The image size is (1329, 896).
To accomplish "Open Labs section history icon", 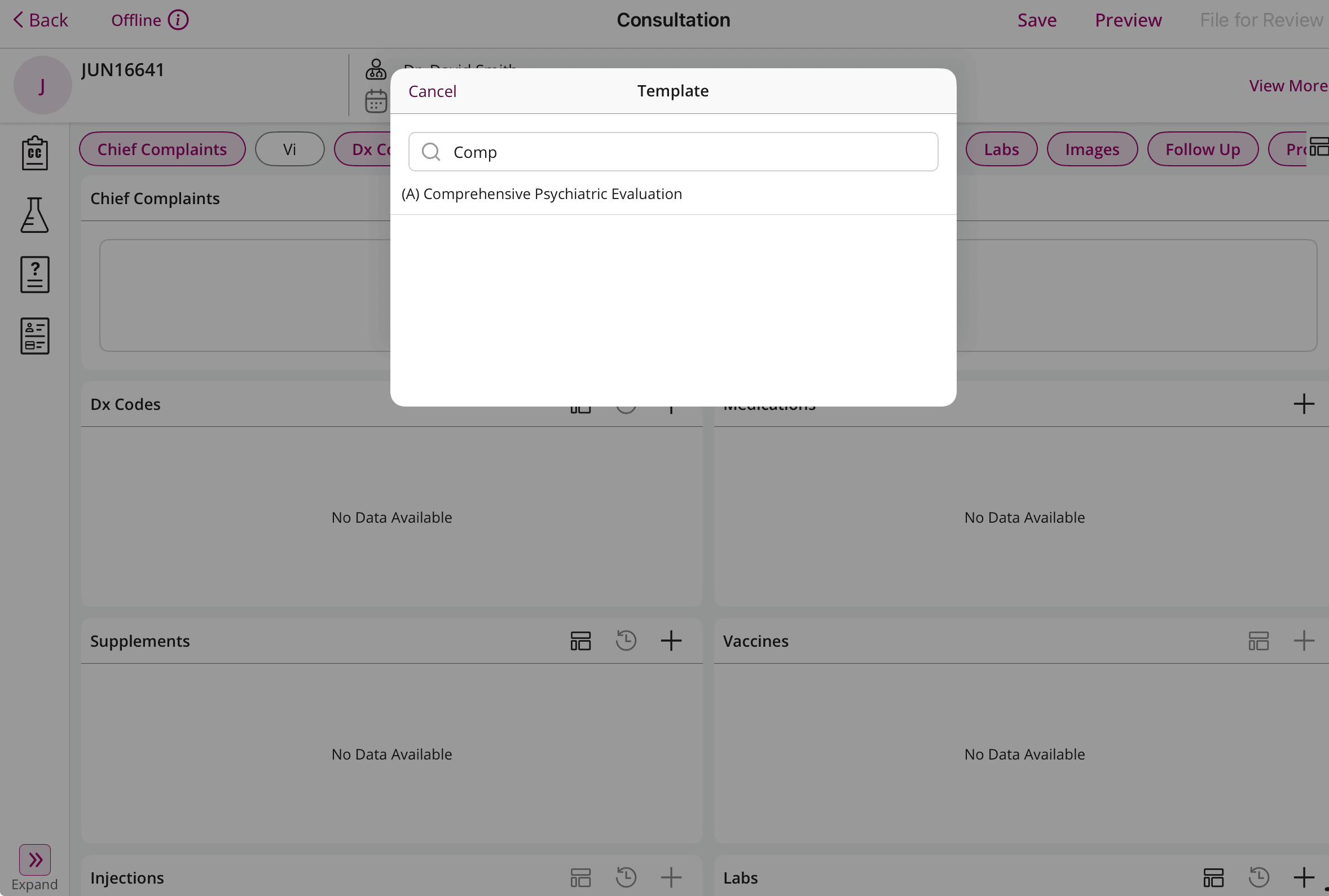I will (x=1258, y=877).
